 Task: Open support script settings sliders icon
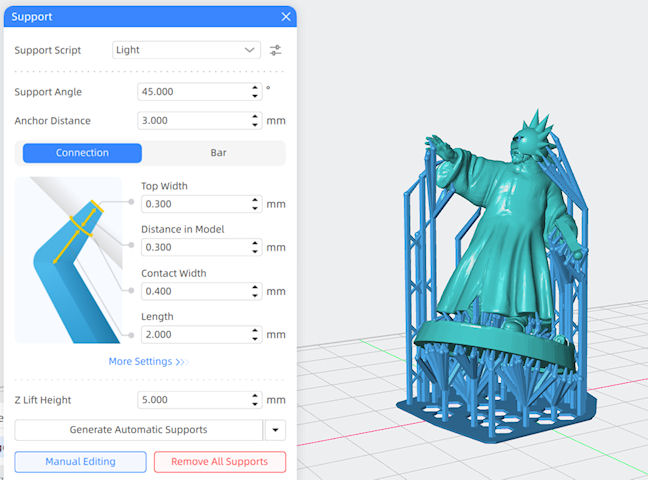tap(276, 50)
